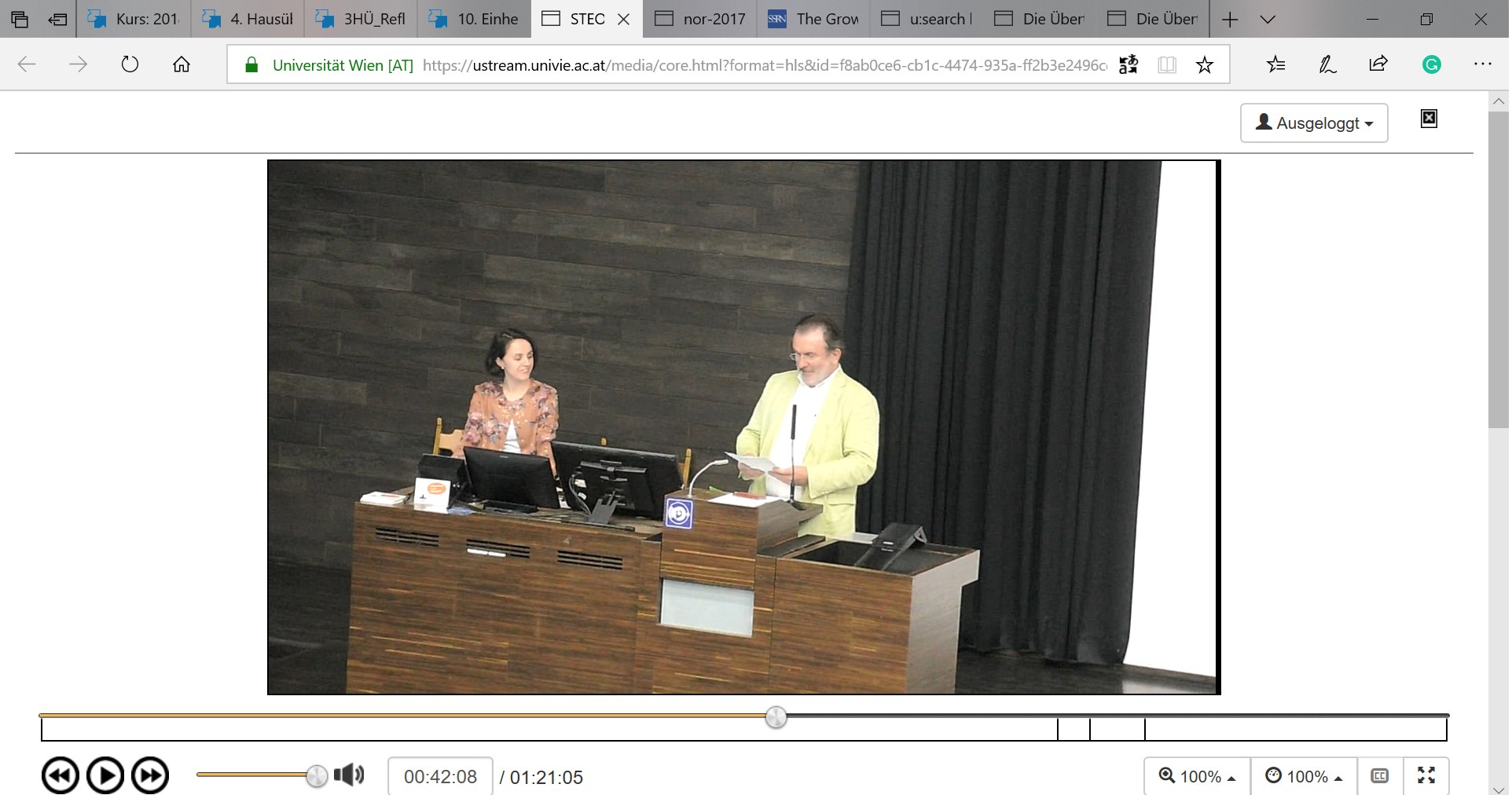The width and height of the screenshot is (1512, 795).
Task: Open the translate page icon
Action: [1128, 64]
